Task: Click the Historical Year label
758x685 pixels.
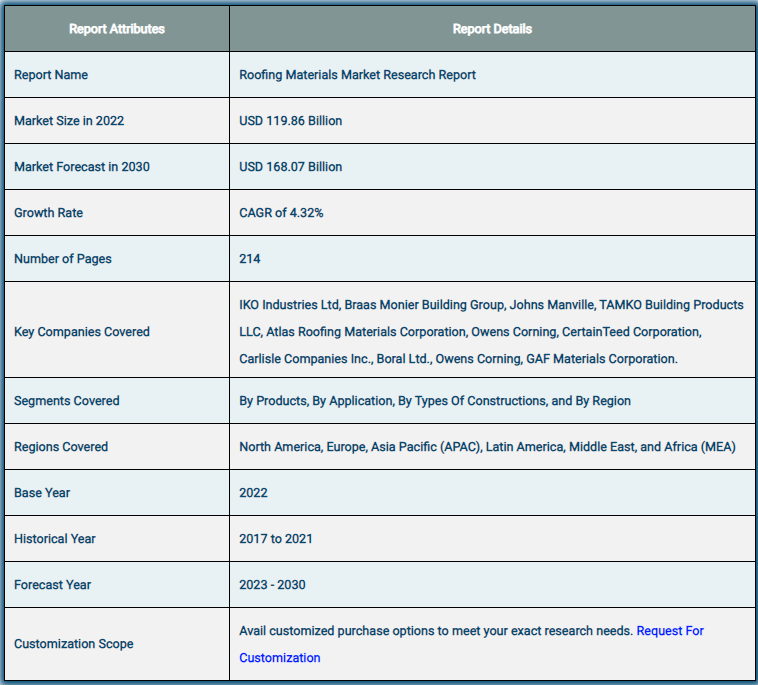Action: (55, 539)
